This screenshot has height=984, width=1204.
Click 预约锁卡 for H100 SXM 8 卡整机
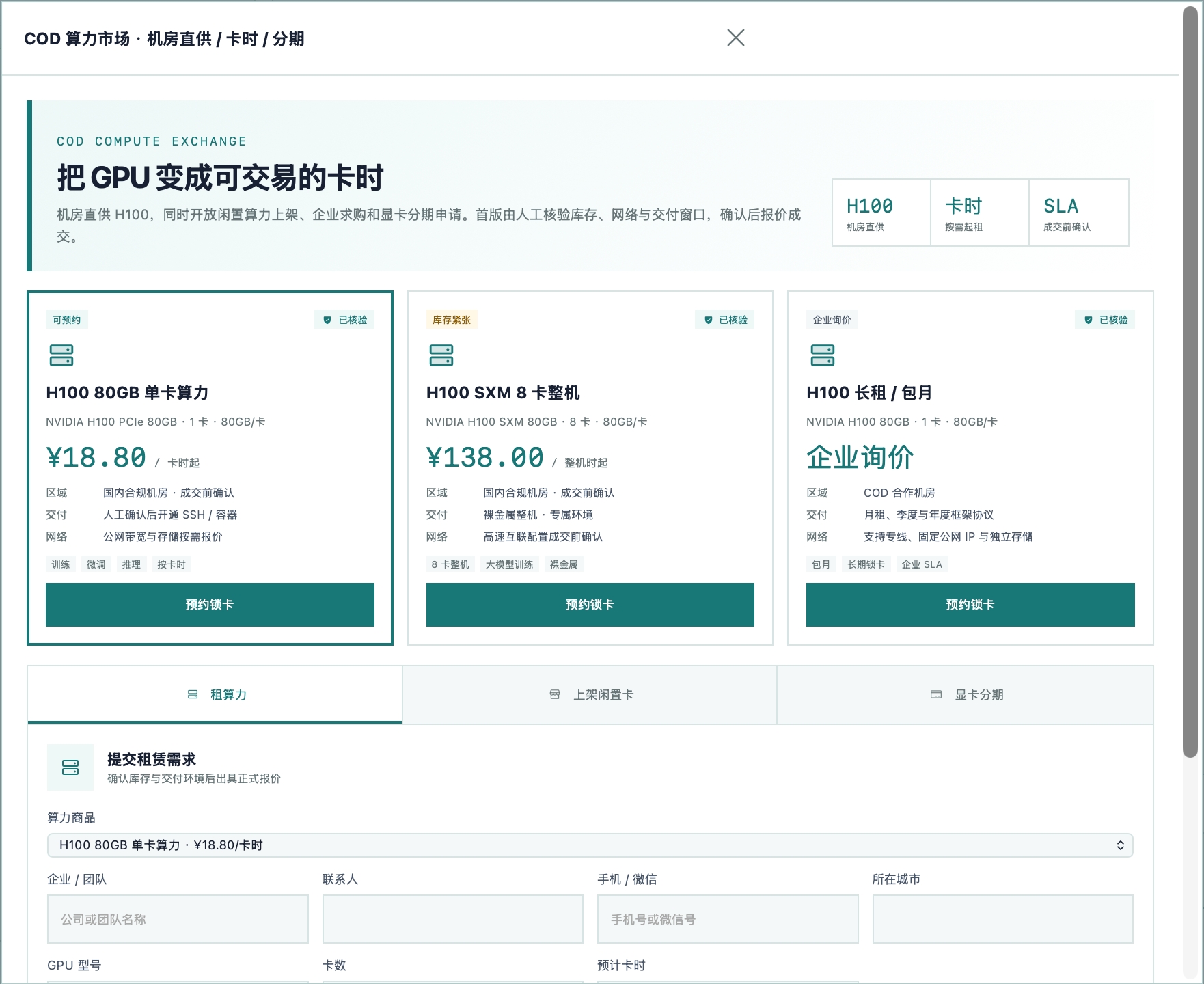point(590,605)
